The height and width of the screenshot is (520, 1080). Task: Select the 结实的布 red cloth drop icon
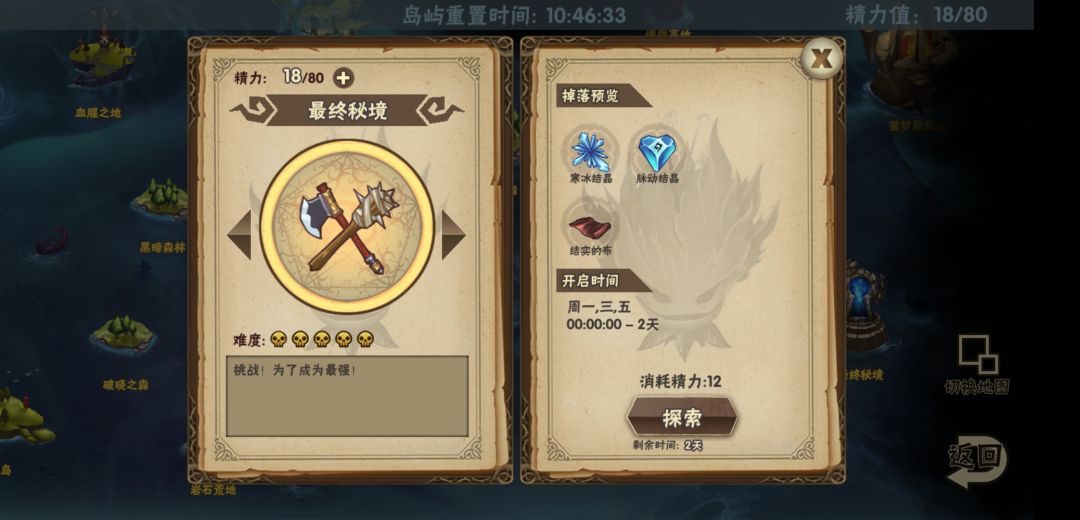pyautogui.click(x=590, y=226)
